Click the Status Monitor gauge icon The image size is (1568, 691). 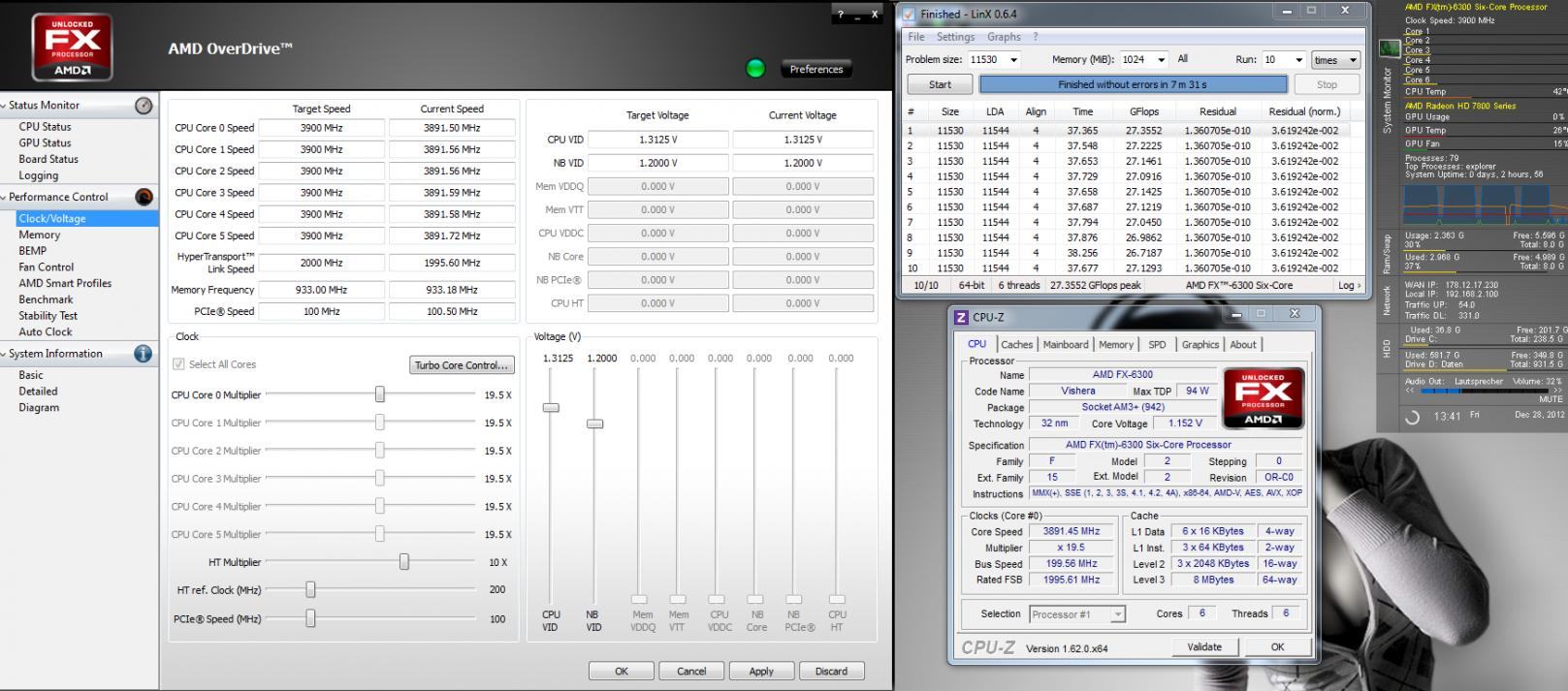tap(144, 106)
